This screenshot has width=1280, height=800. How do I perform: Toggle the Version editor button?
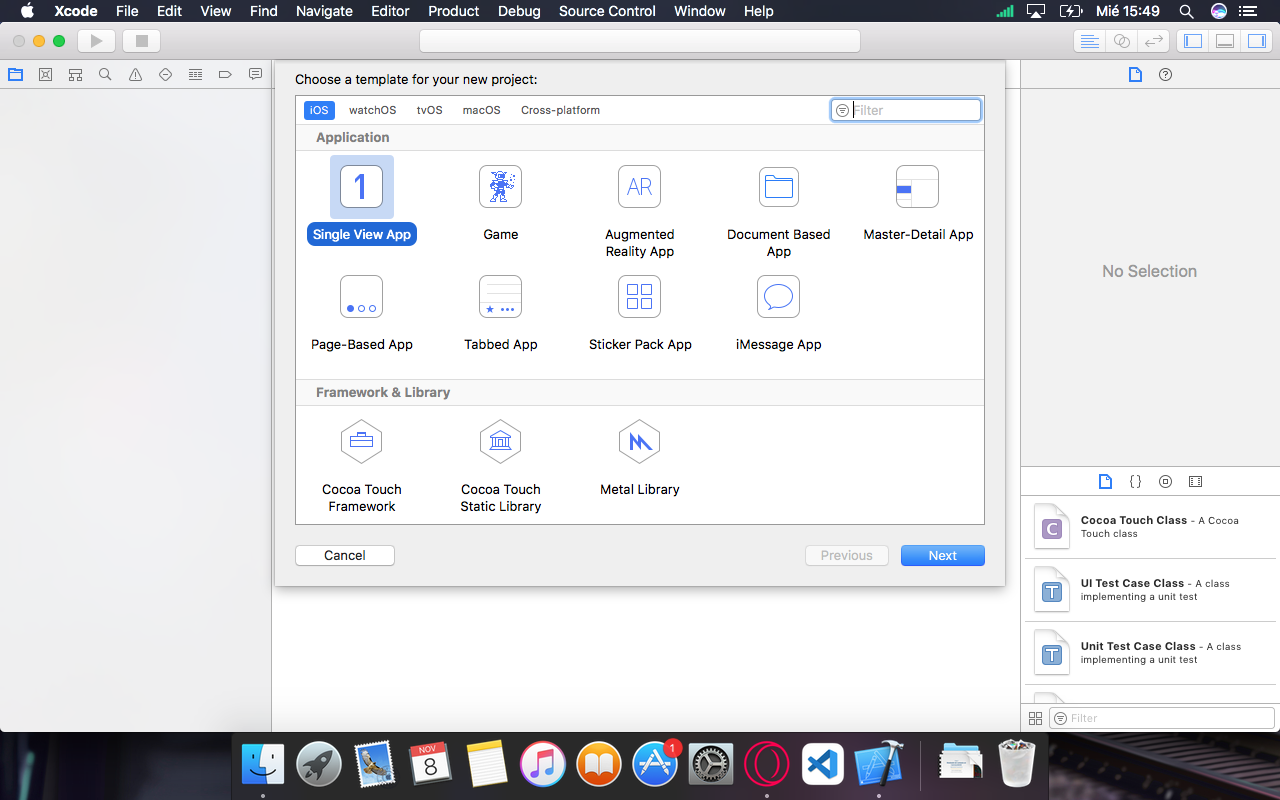1154,41
